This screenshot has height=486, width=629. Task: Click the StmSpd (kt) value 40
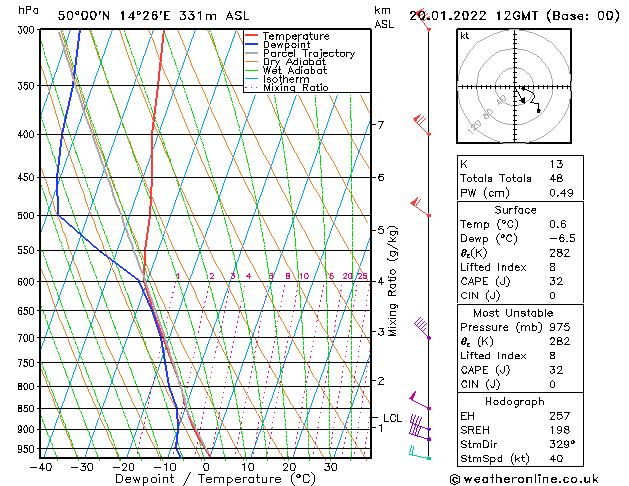click(556, 459)
